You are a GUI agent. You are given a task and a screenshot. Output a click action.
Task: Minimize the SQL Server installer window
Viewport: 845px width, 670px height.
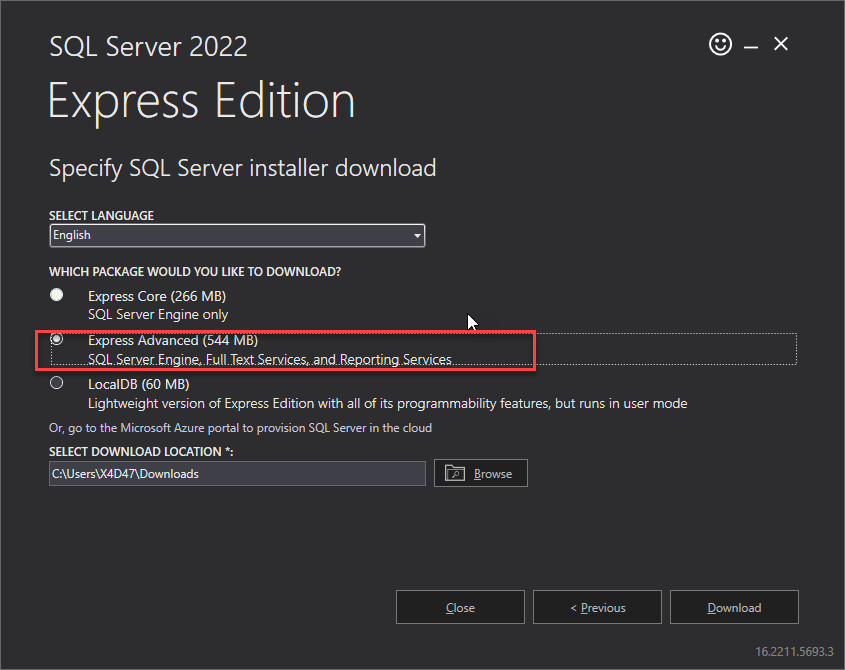click(x=751, y=48)
